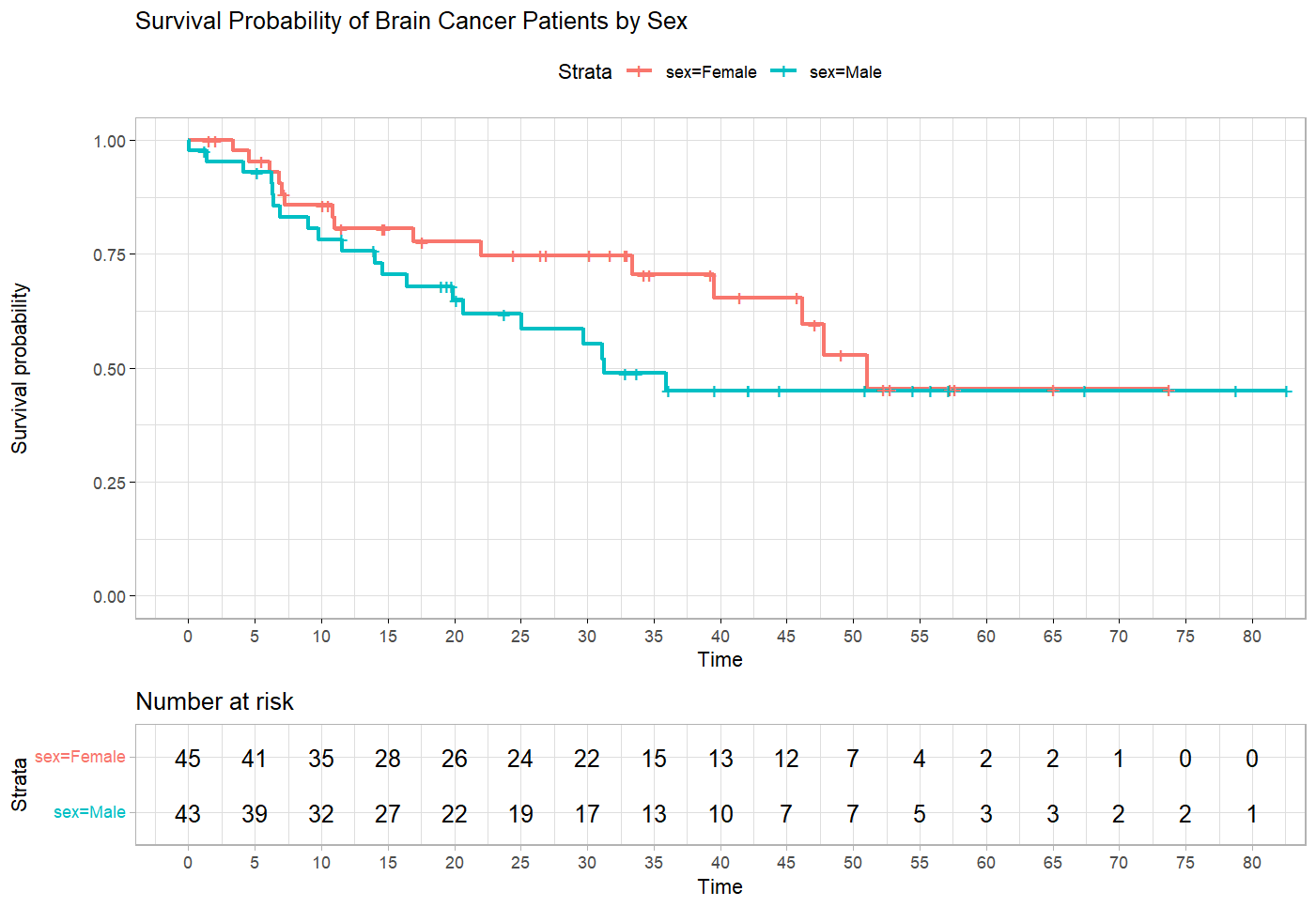This screenshot has width=1316, height=907.
Task: Select sex=Male row label in risk table
Action: tap(89, 812)
